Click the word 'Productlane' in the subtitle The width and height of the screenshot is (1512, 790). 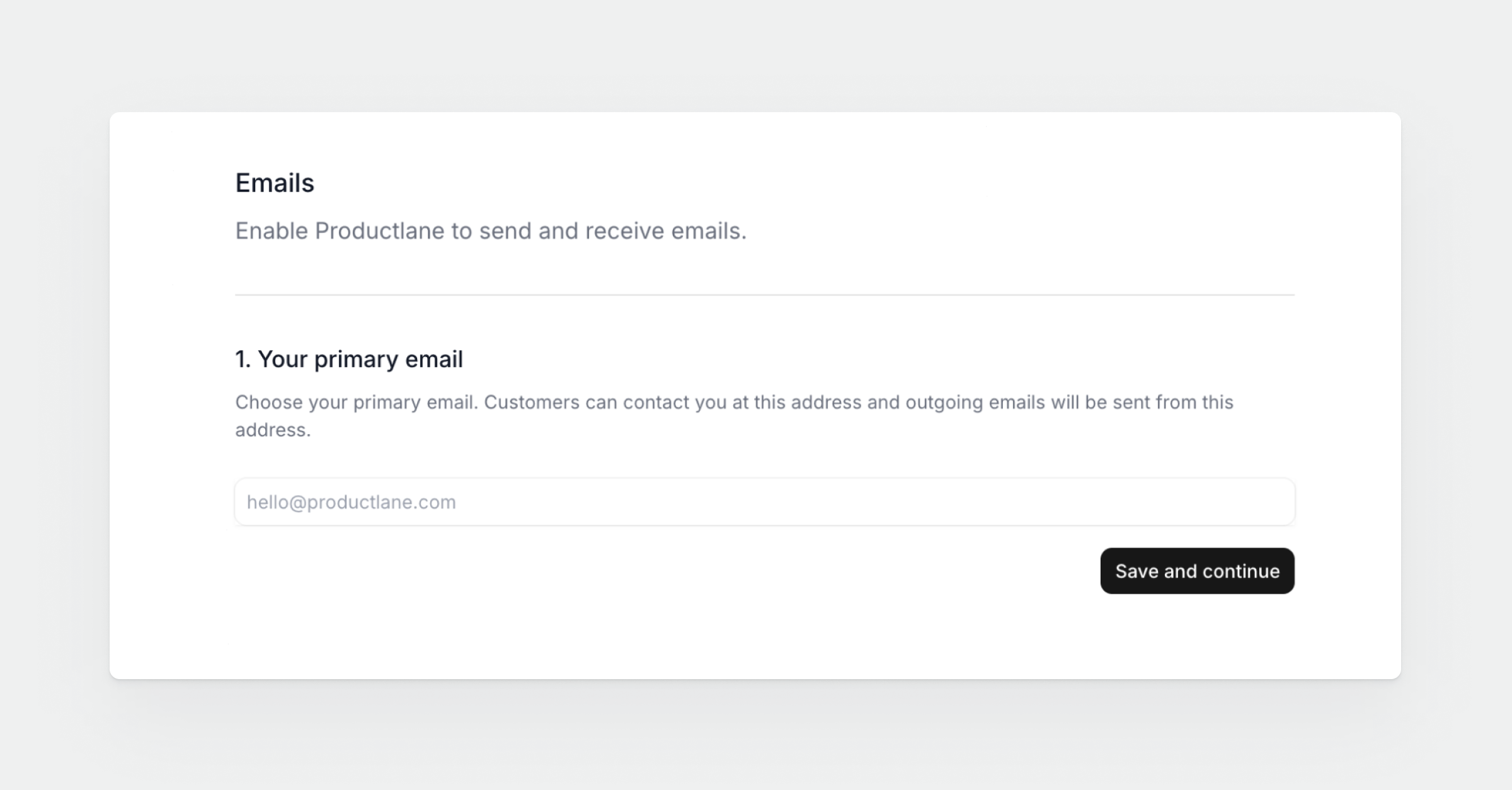(x=379, y=231)
